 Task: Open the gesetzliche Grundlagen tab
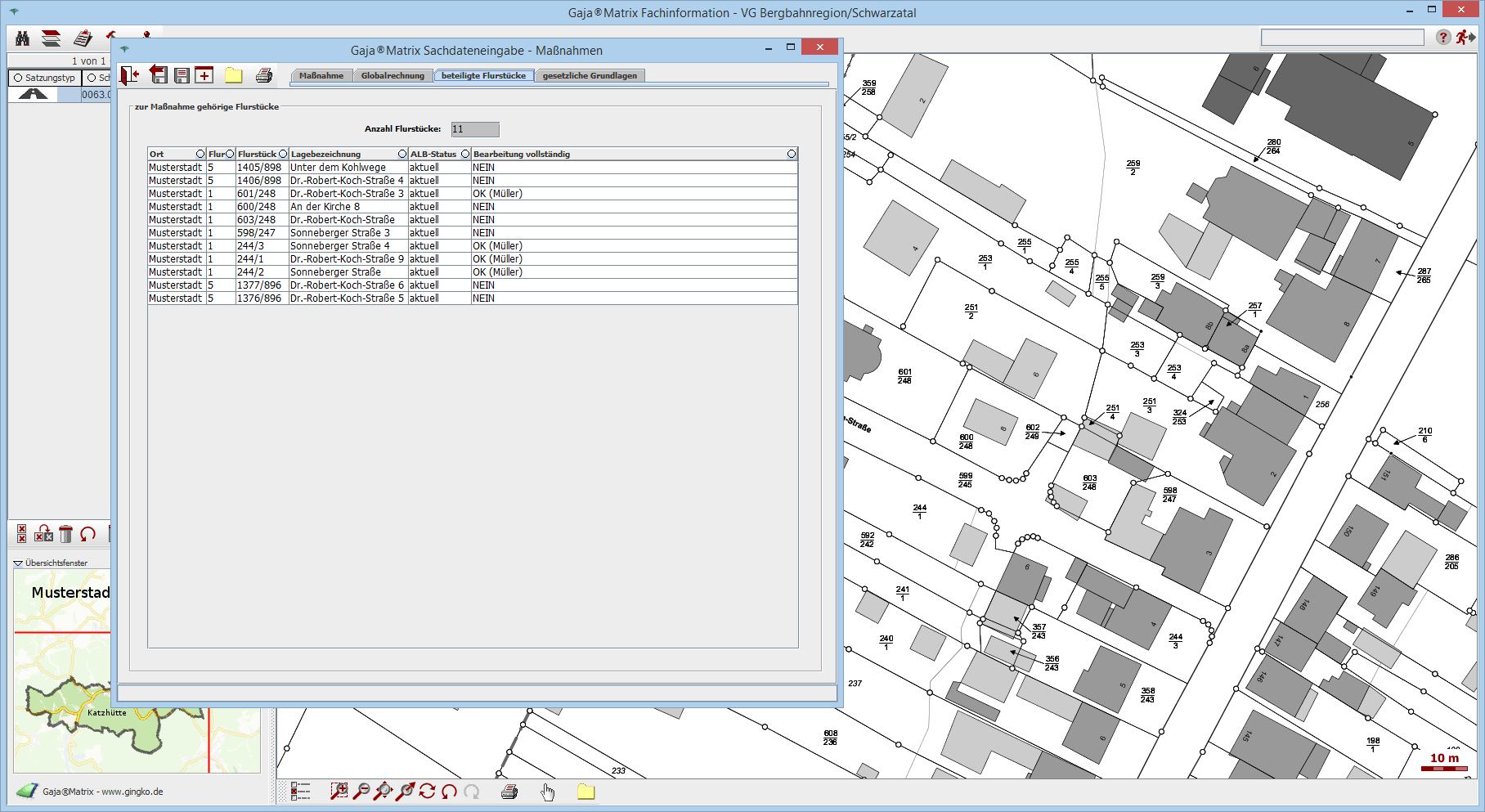tap(589, 75)
